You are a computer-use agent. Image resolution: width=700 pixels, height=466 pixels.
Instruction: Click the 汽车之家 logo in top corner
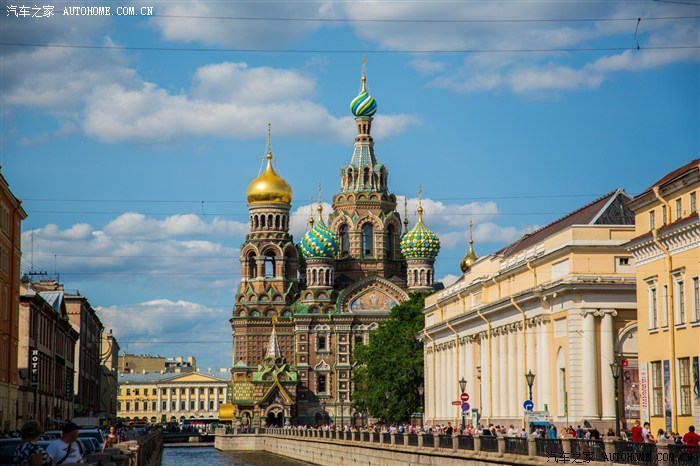coord(30,11)
